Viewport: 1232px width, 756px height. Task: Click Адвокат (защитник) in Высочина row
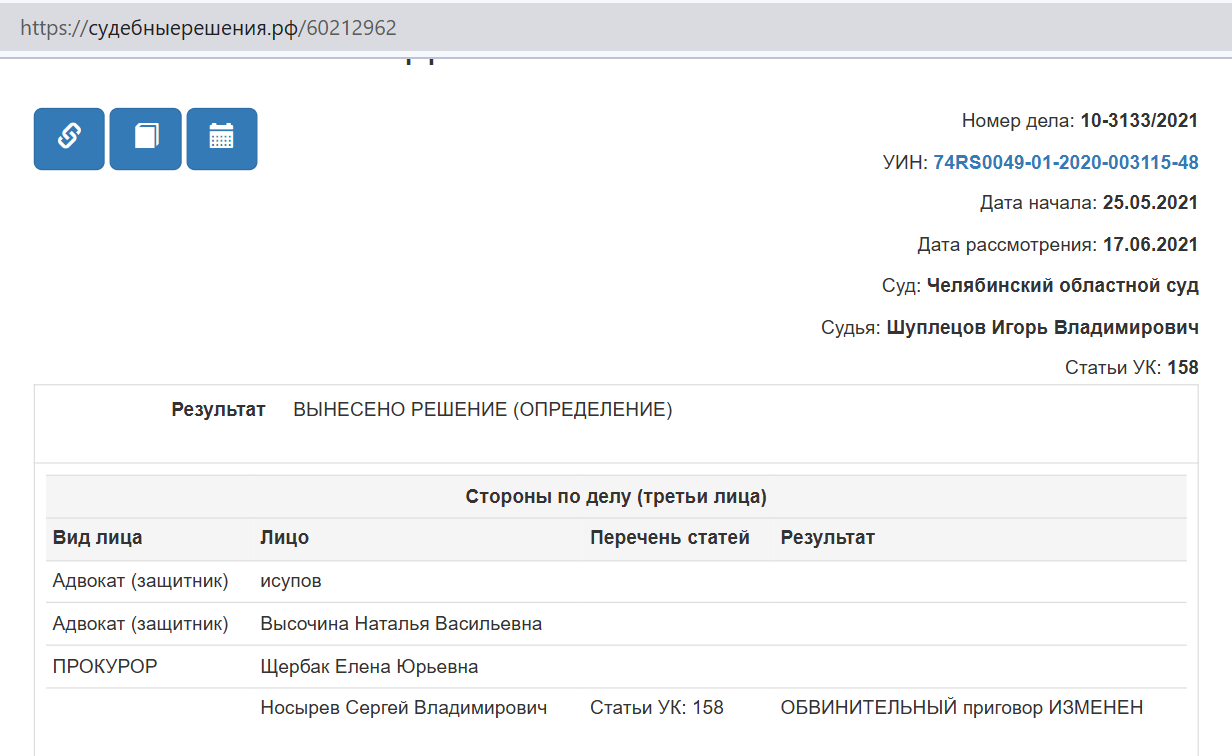[x=141, y=624]
